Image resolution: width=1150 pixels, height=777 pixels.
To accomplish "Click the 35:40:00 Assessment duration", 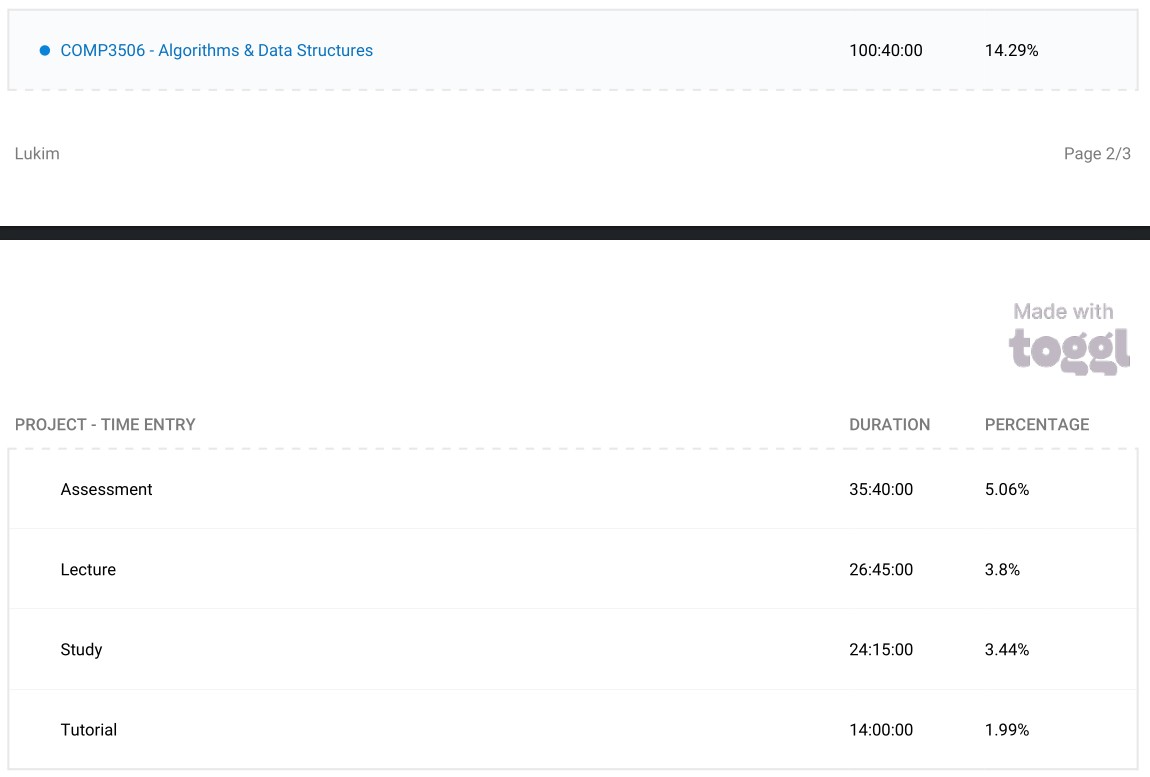I will 880,490.
